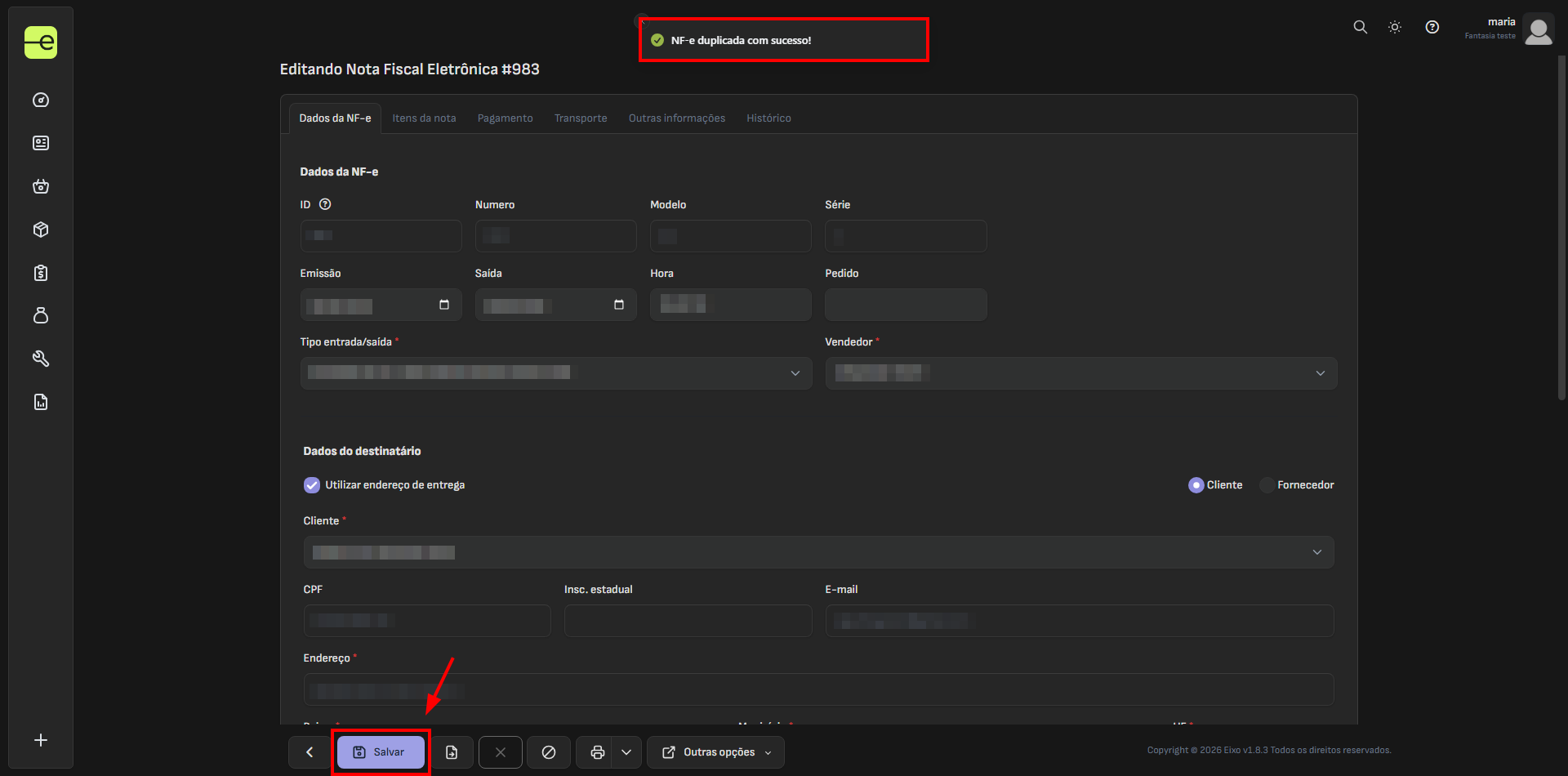Viewport: 1568px width, 776px height.
Task: Click the document export icon button
Action: pyautogui.click(x=452, y=752)
